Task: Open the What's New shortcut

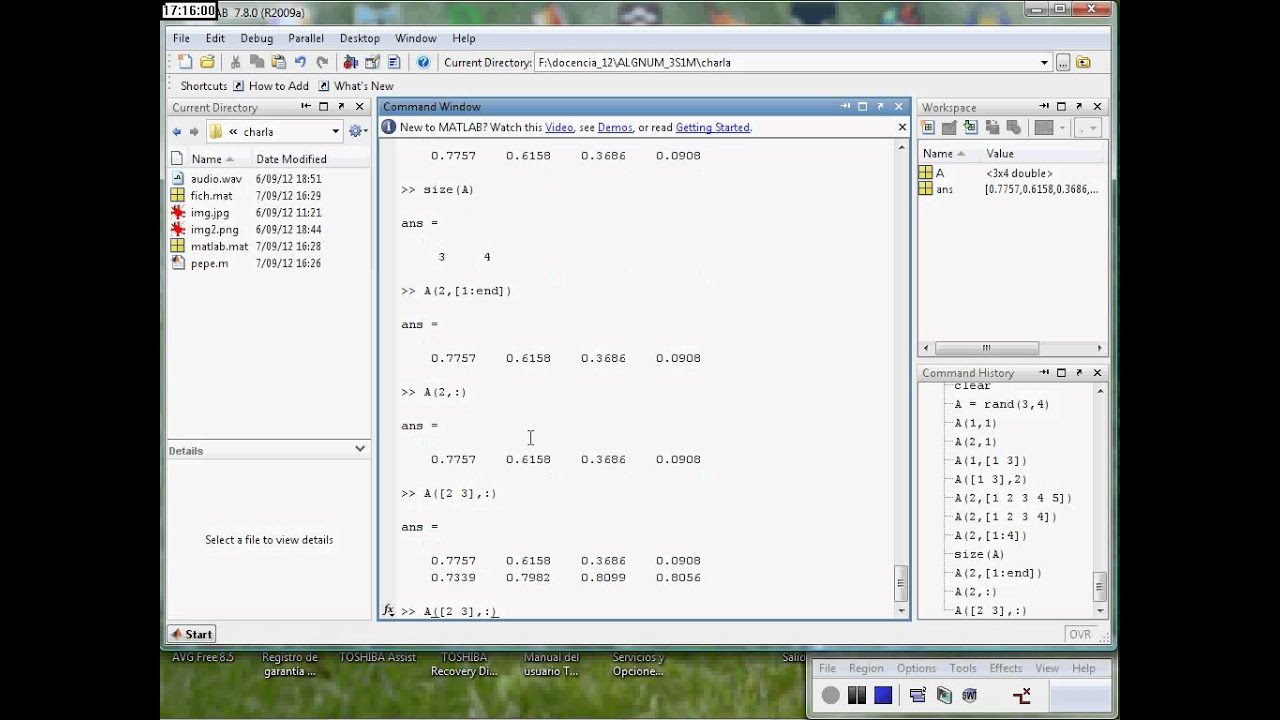Action: pos(356,86)
